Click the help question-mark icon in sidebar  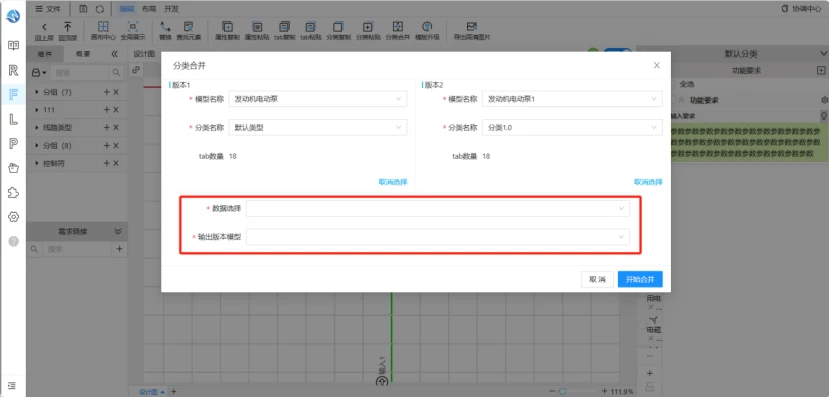pyautogui.click(x=14, y=241)
